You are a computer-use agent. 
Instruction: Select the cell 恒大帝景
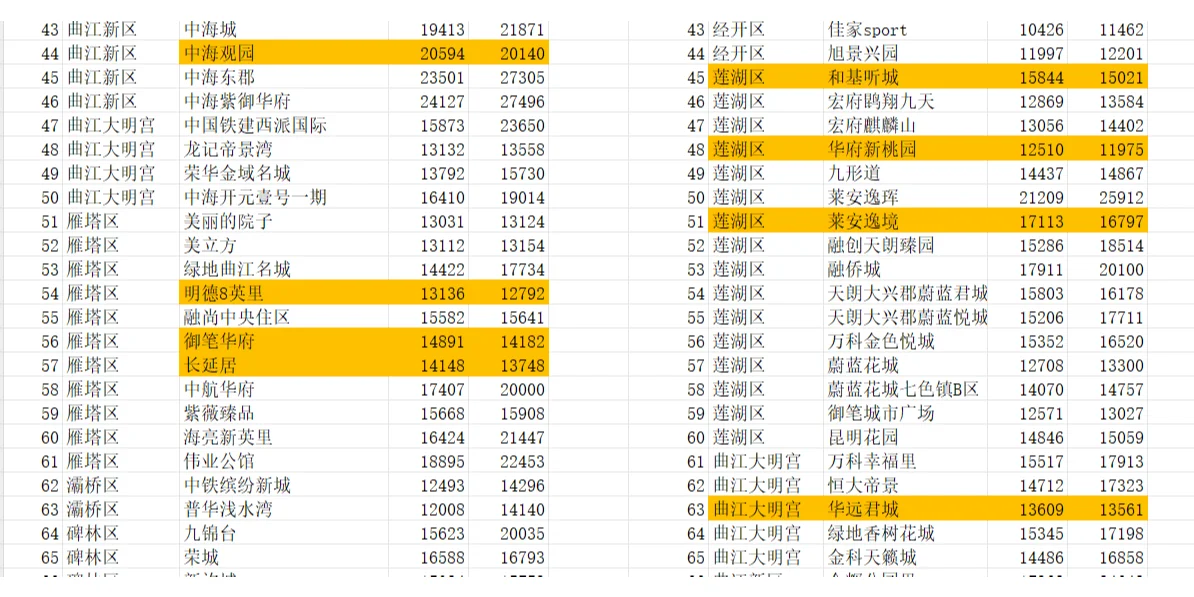[905, 486]
